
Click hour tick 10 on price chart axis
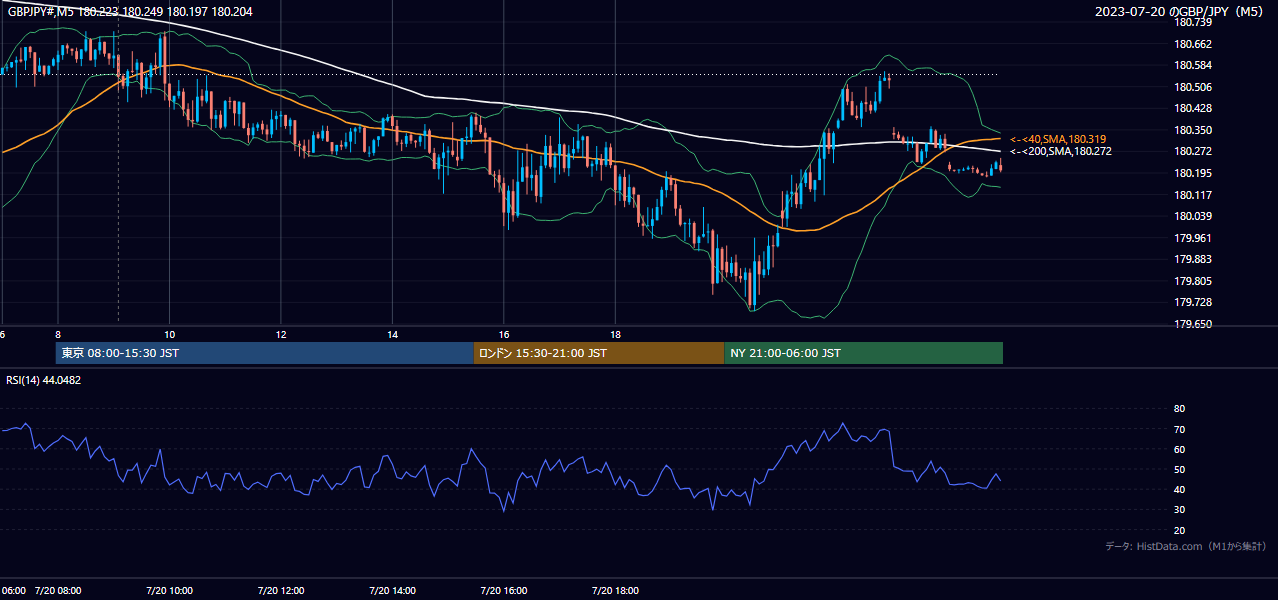coord(169,334)
